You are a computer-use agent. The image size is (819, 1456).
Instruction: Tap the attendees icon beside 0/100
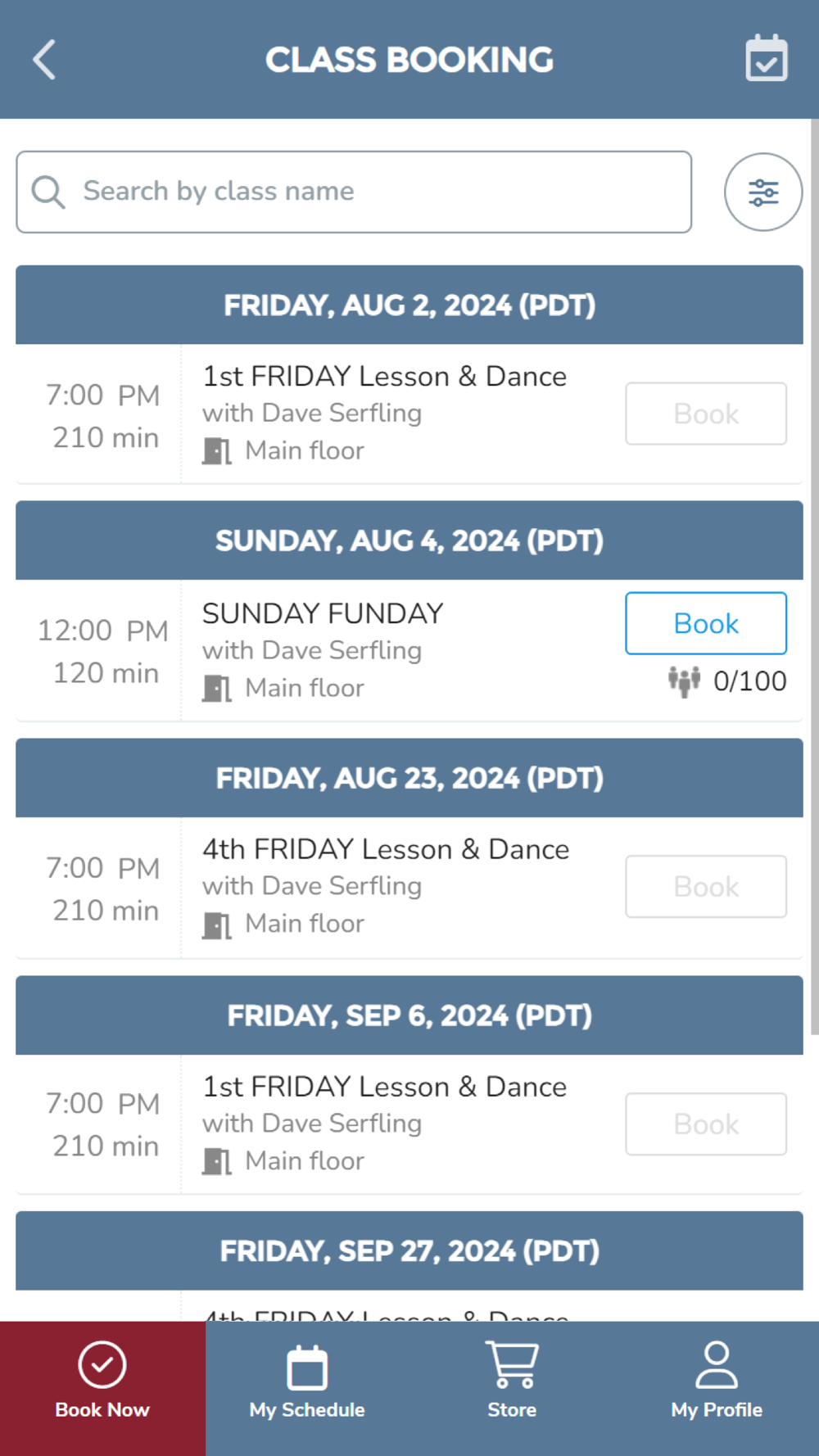point(683,681)
